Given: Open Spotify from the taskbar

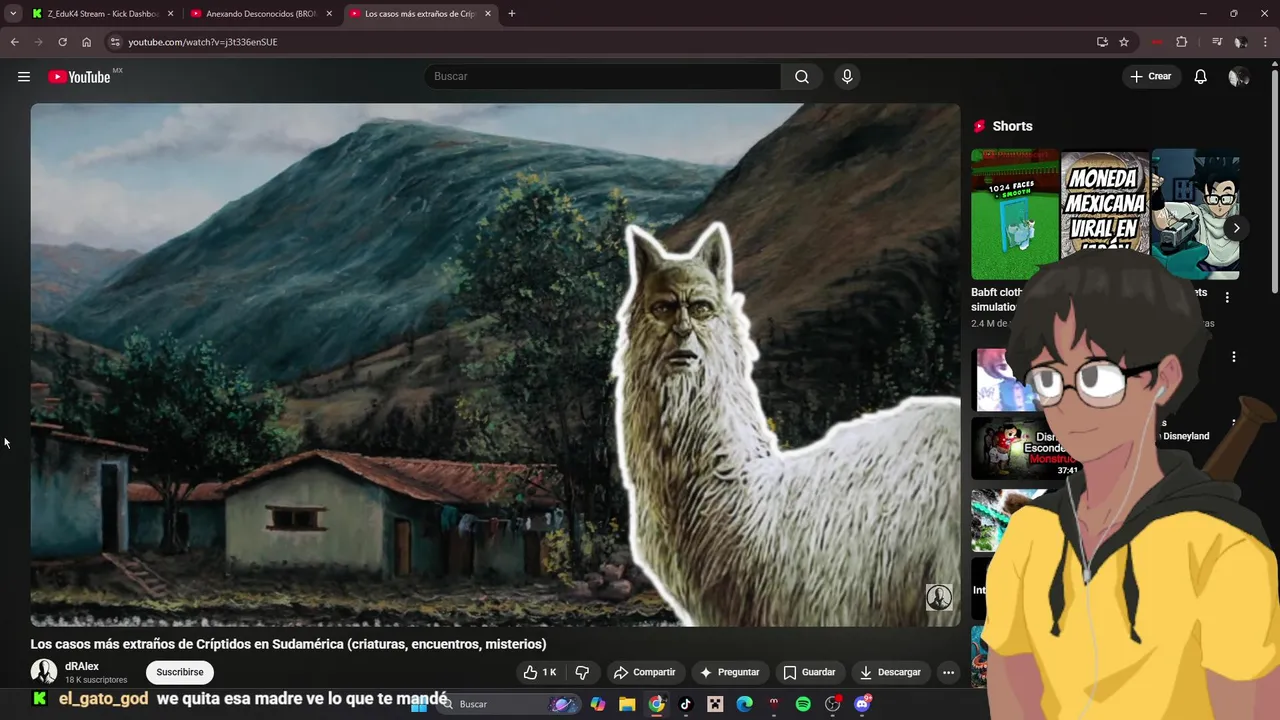Looking at the screenshot, I should click(x=803, y=704).
